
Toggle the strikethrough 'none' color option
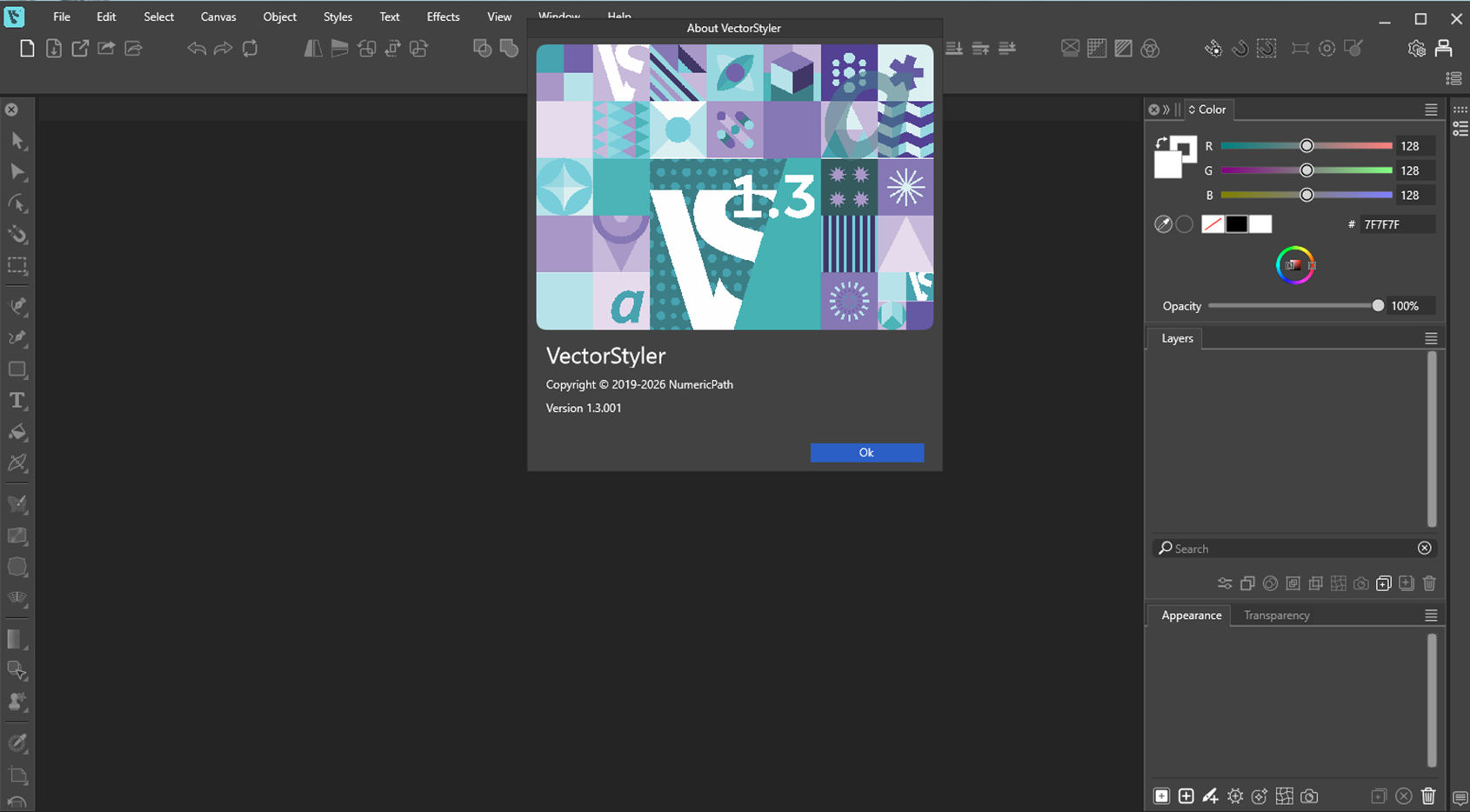[1213, 223]
